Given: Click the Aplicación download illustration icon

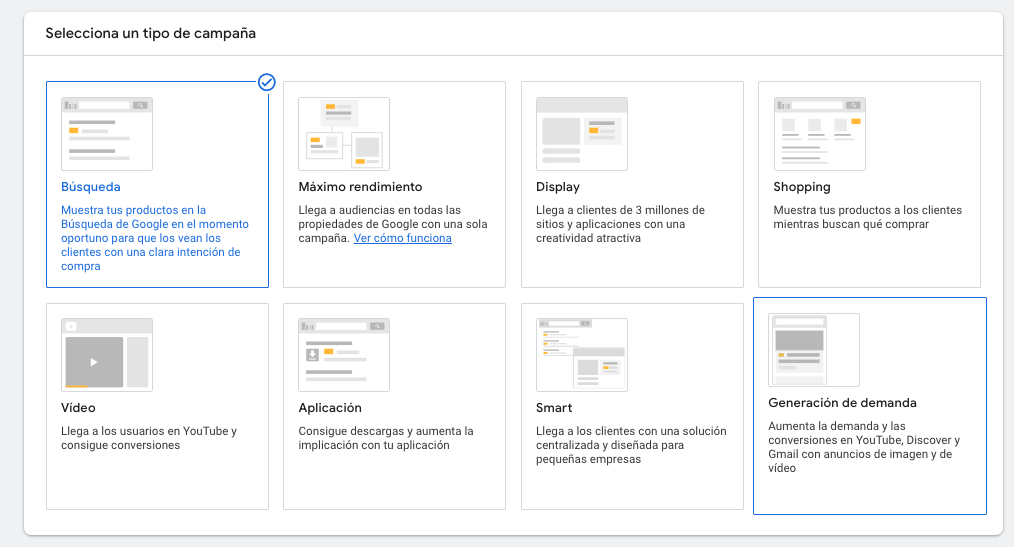Looking at the screenshot, I should click(344, 355).
